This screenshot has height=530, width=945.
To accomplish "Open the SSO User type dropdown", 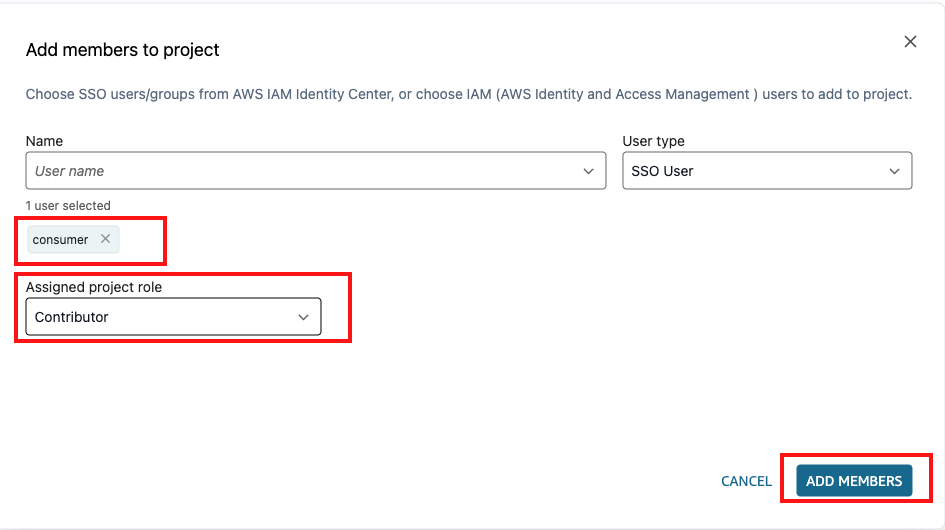I will pyautogui.click(x=766, y=171).
